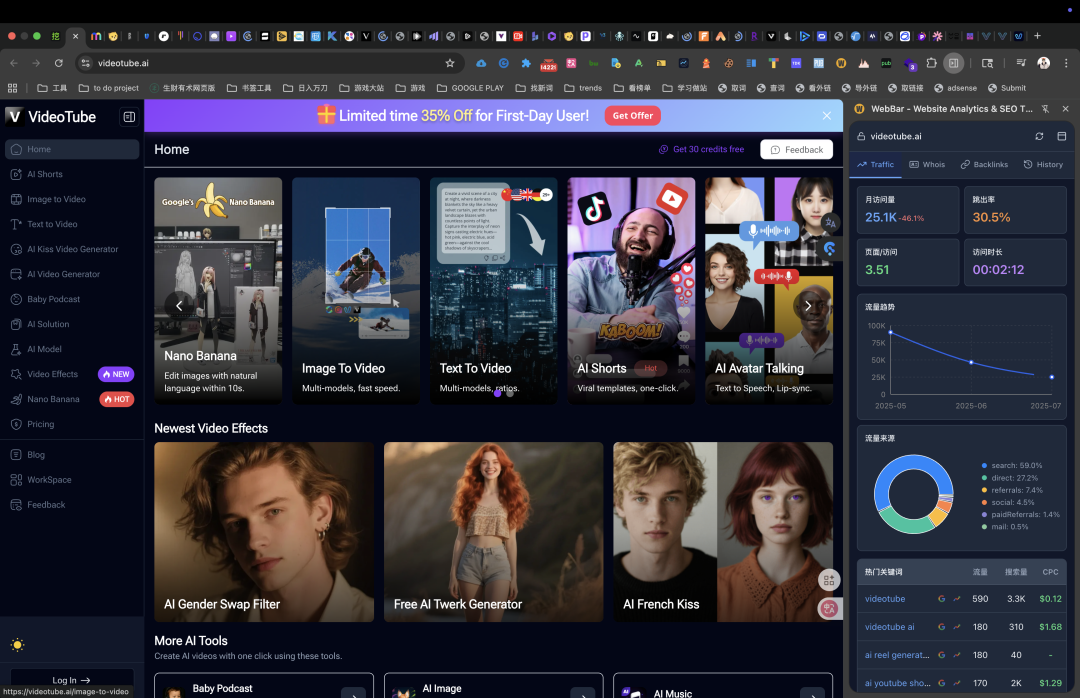Open trend icon for videotube ai keyword
The width and height of the screenshot is (1080, 698).
[x=957, y=627]
